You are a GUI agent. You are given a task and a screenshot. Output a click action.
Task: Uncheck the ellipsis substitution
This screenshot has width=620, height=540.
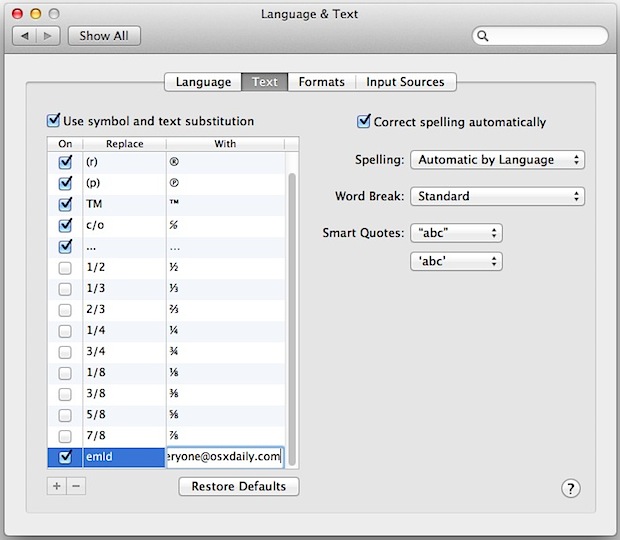[65, 246]
